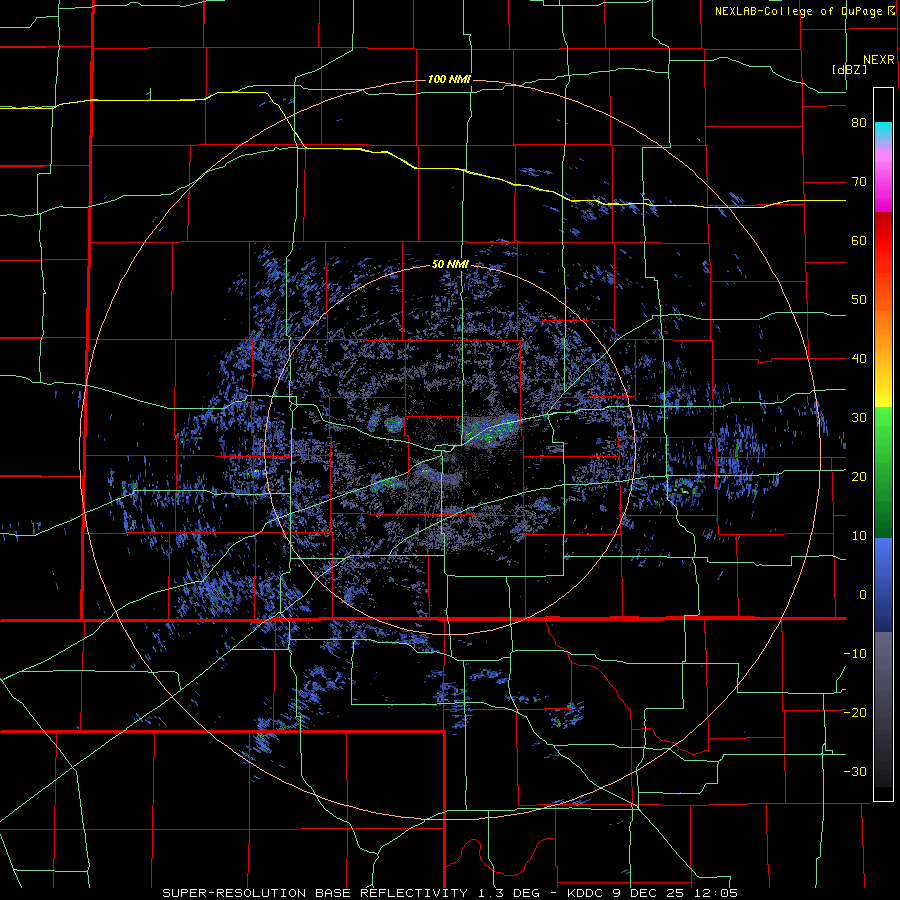Click the [dBZ] unit label
Image resolution: width=900 pixels, height=900 pixels.
(849, 69)
